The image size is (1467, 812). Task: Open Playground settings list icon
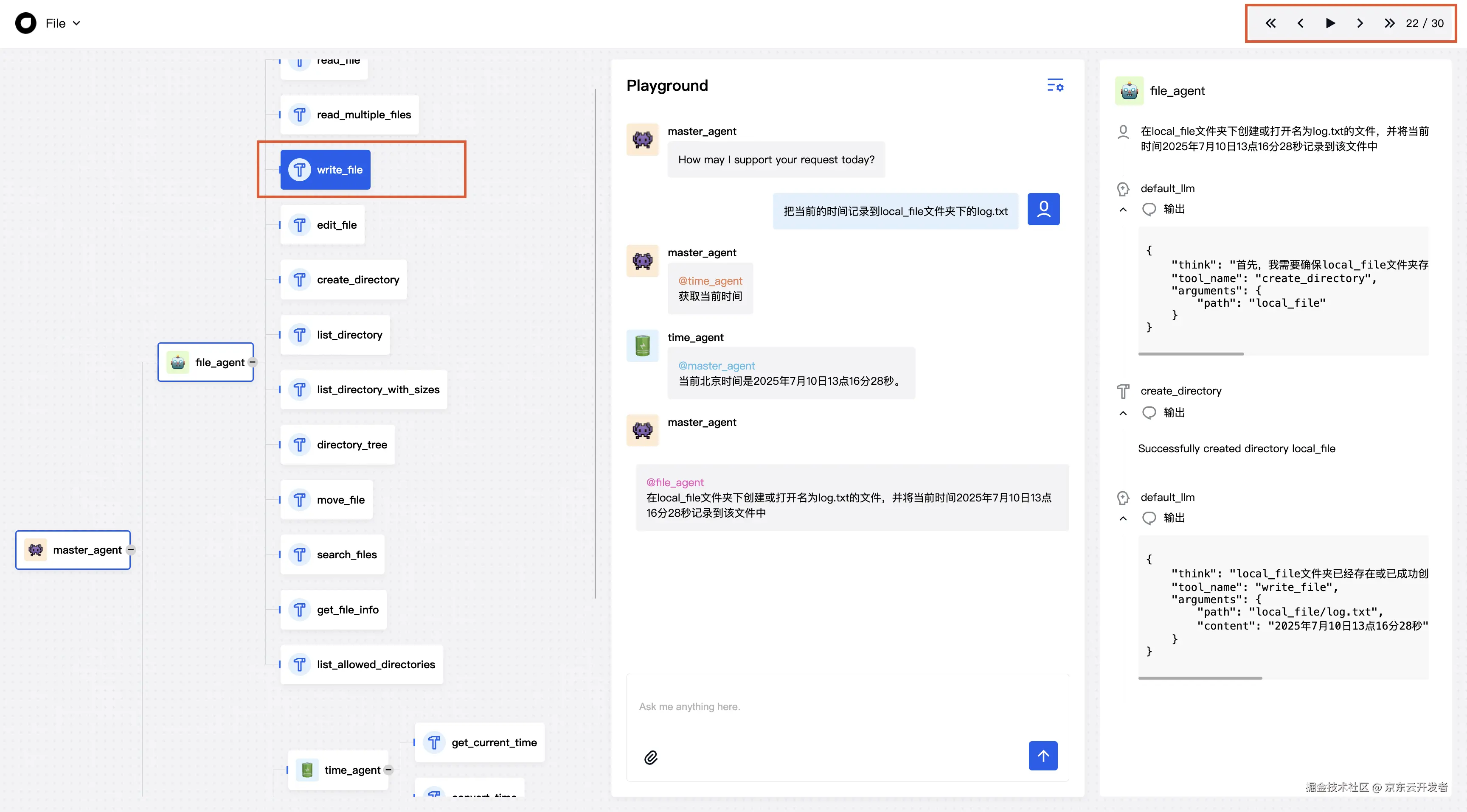point(1055,85)
